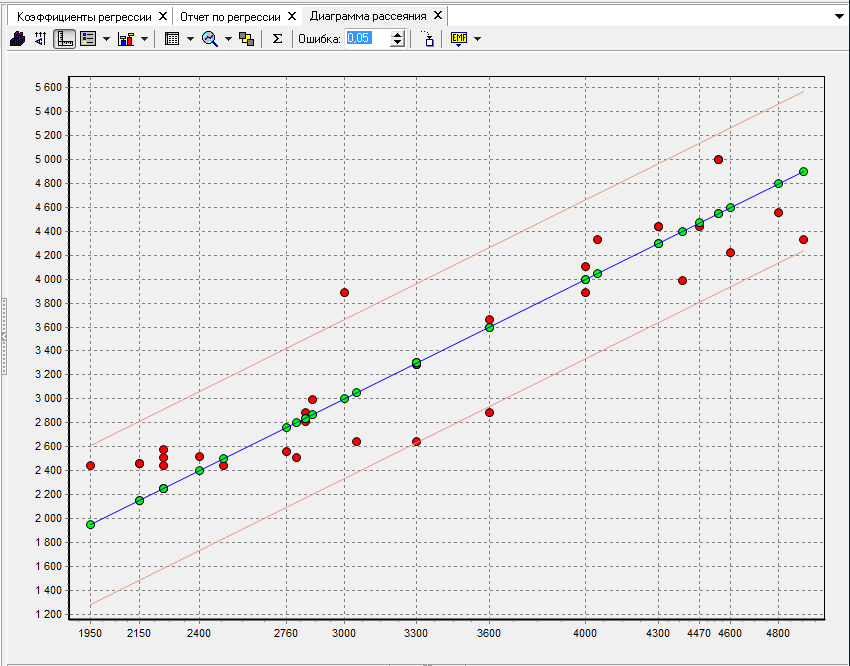Click the 3D bar chart toolbar icon
Viewport: 850px width, 666px height.
(17, 39)
